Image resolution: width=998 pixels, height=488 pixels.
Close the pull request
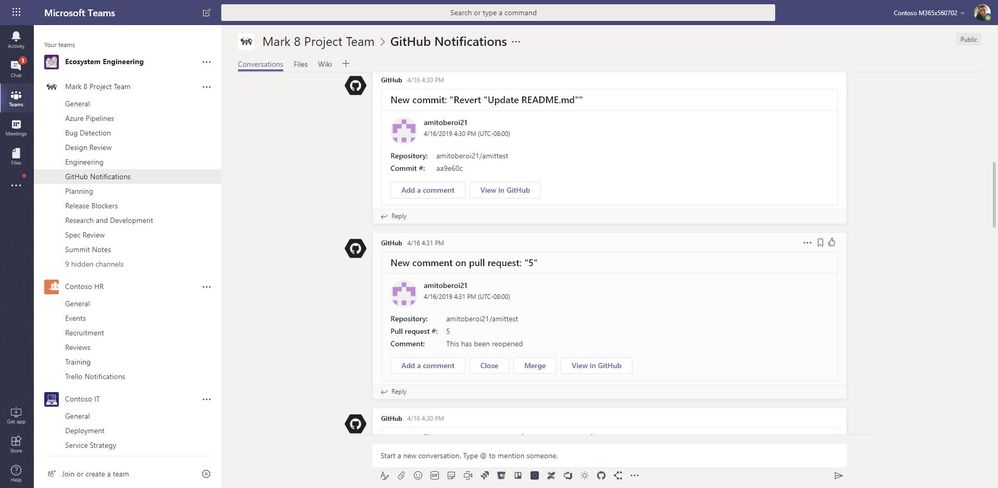[489, 365]
